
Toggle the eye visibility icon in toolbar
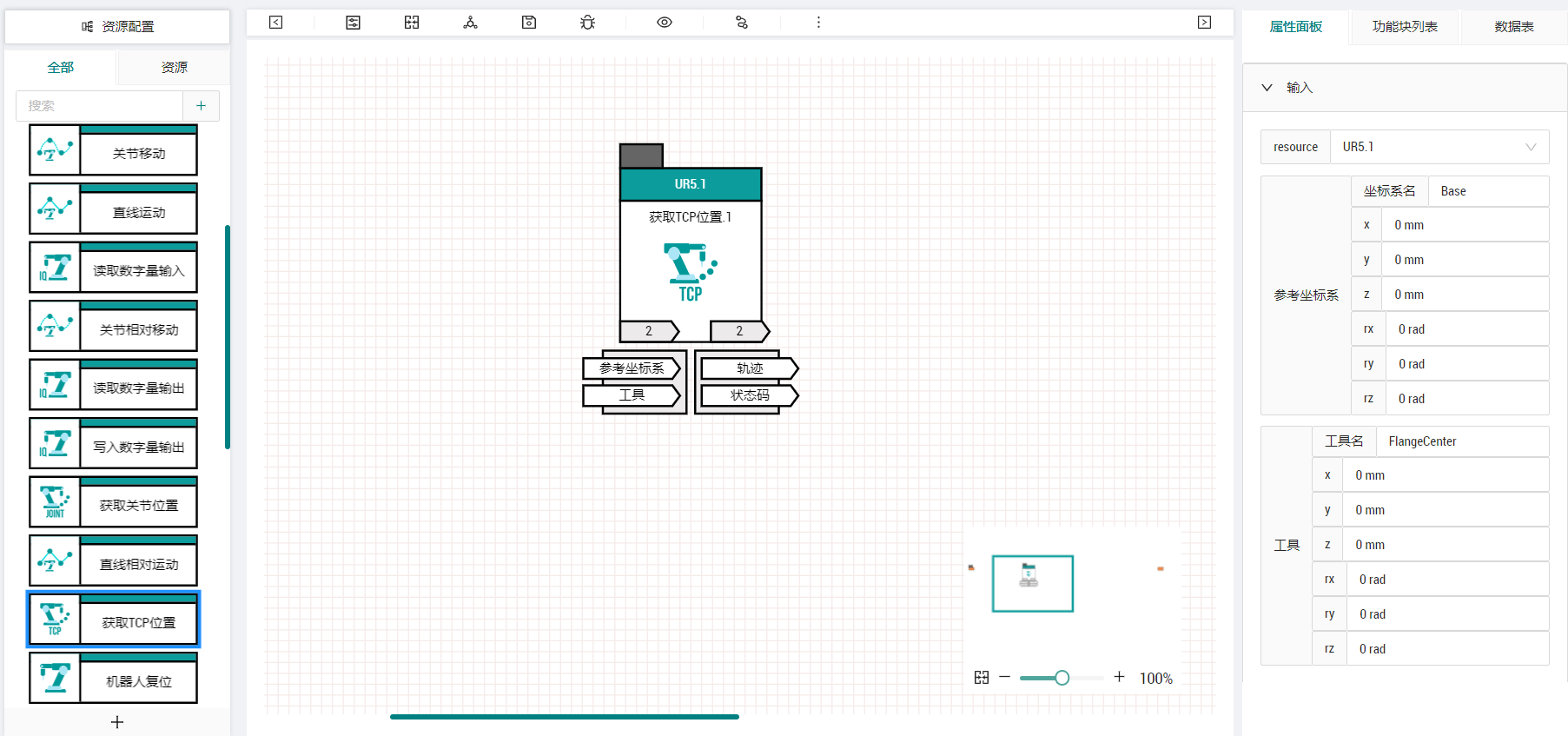(665, 23)
